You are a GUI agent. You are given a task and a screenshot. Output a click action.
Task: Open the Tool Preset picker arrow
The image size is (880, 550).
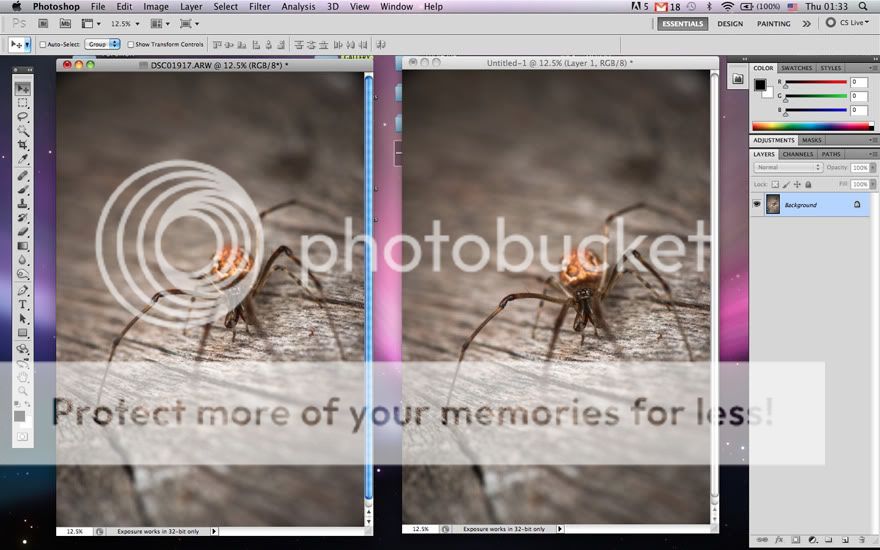point(27,44)
